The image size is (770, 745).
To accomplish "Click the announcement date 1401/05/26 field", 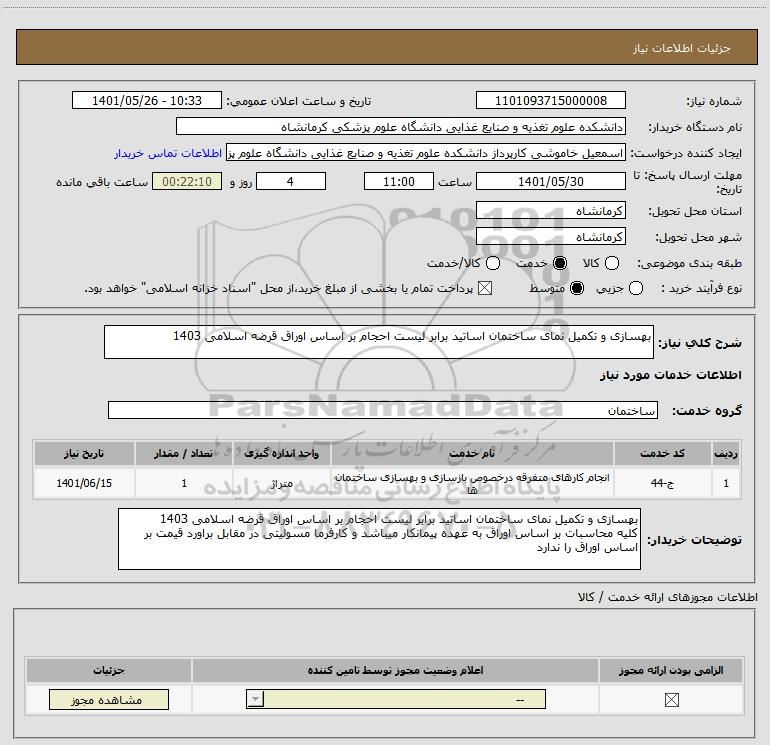I will 147,101.
